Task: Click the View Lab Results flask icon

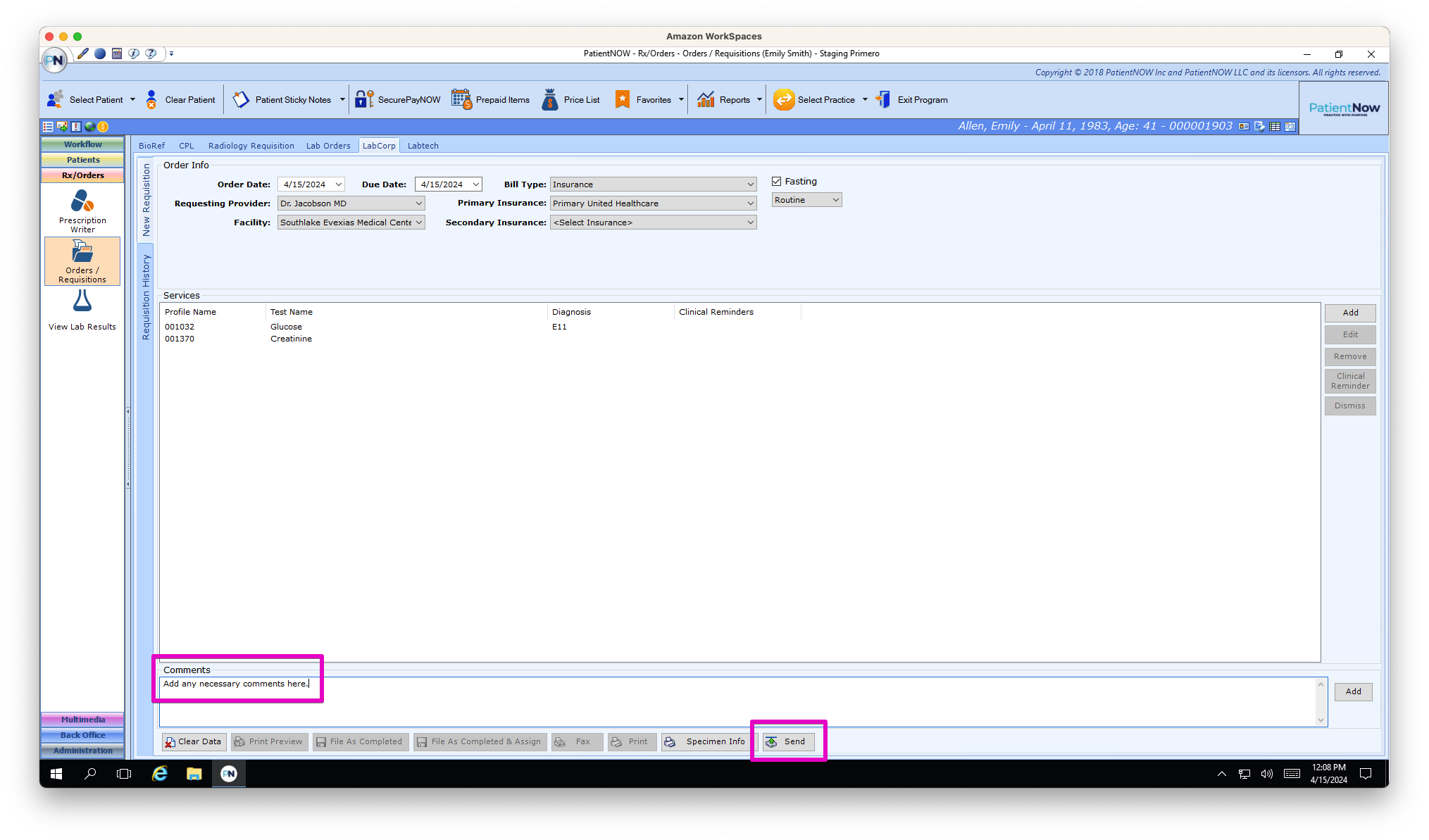Action: click(x=82, y=302)
